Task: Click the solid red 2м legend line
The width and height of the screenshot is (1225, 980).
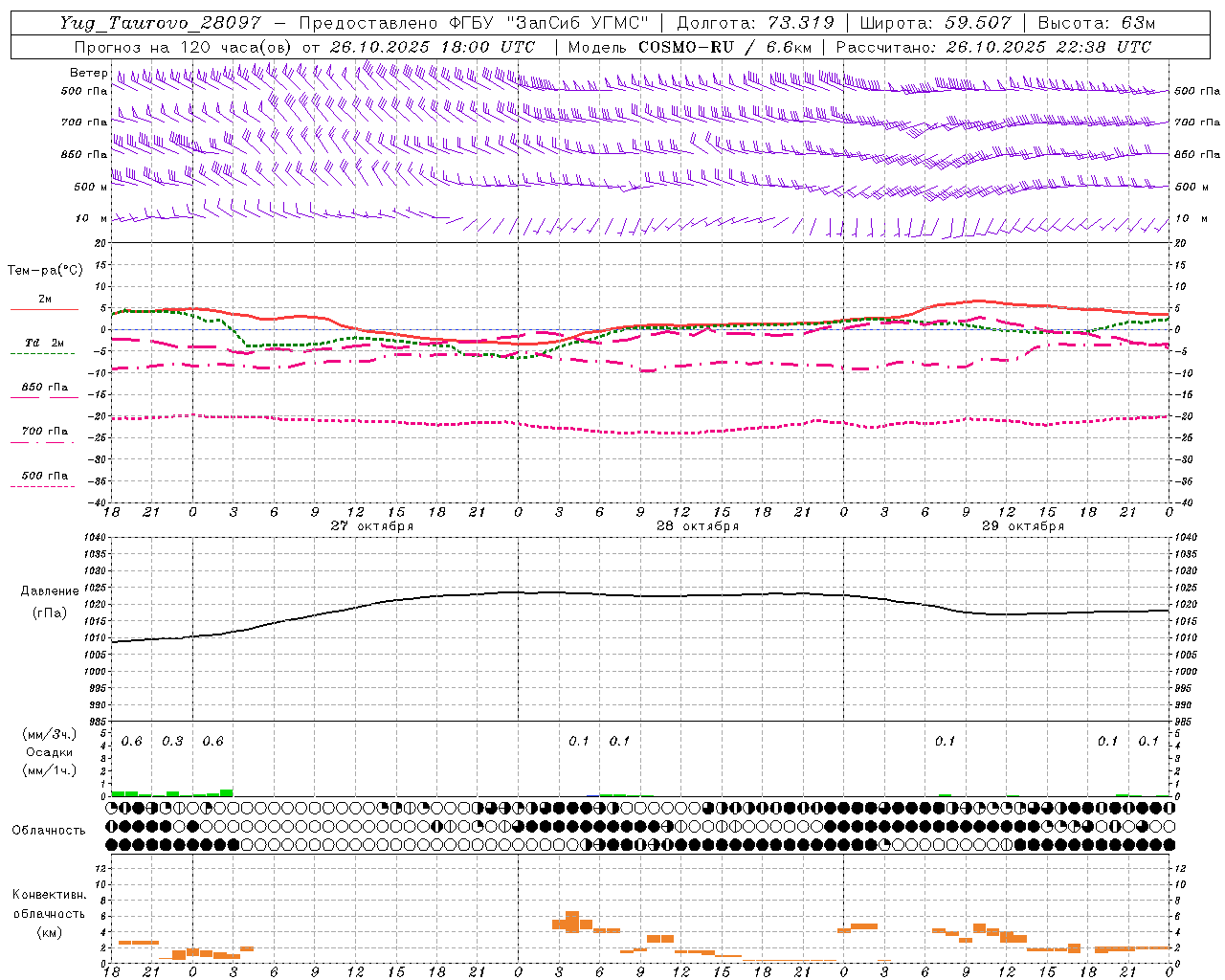Action: pyautogui.click(x=44, y=309)
